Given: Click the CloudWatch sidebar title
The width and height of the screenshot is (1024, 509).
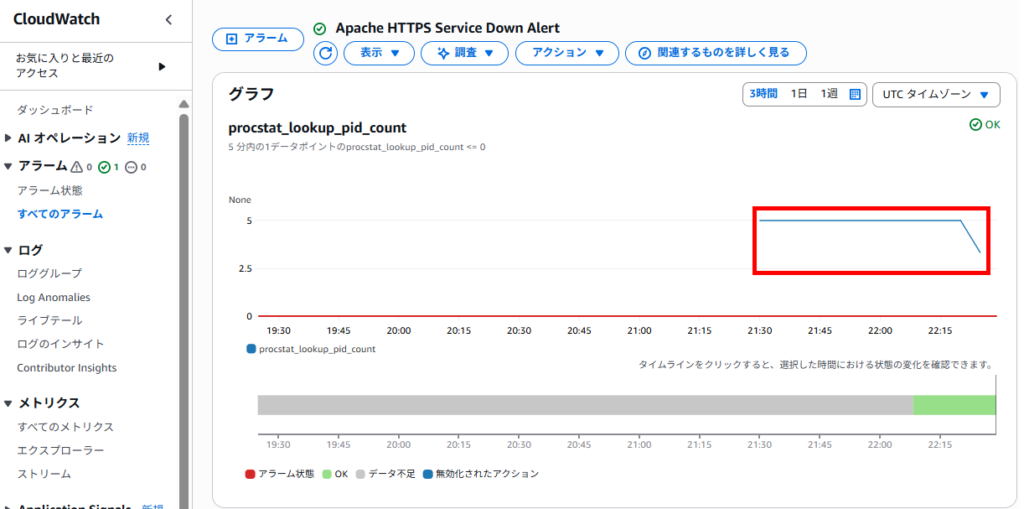Looking at the screenshot, I should 56,19.
